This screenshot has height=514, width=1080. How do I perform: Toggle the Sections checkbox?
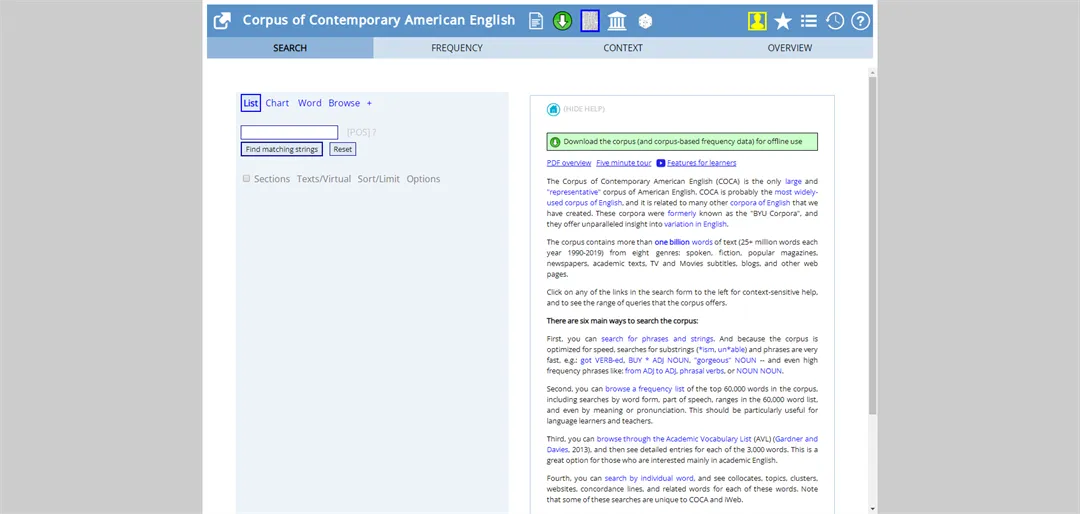click(247, 178)
